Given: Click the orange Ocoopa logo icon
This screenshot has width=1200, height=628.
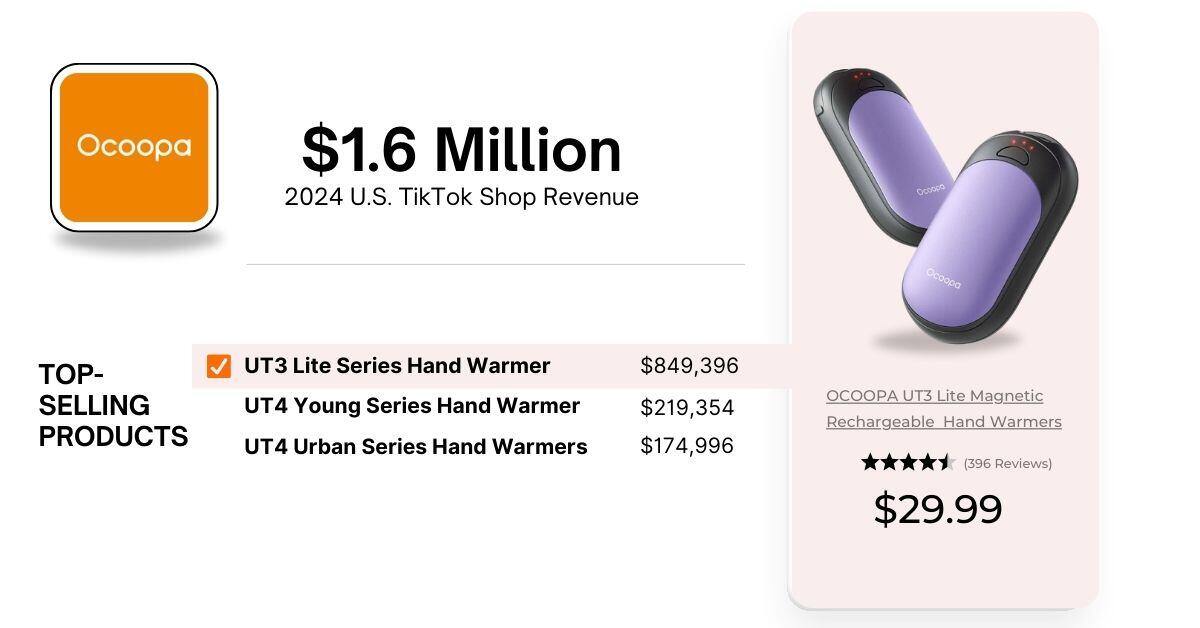Looking at the screenshot, I should (134, 147).
